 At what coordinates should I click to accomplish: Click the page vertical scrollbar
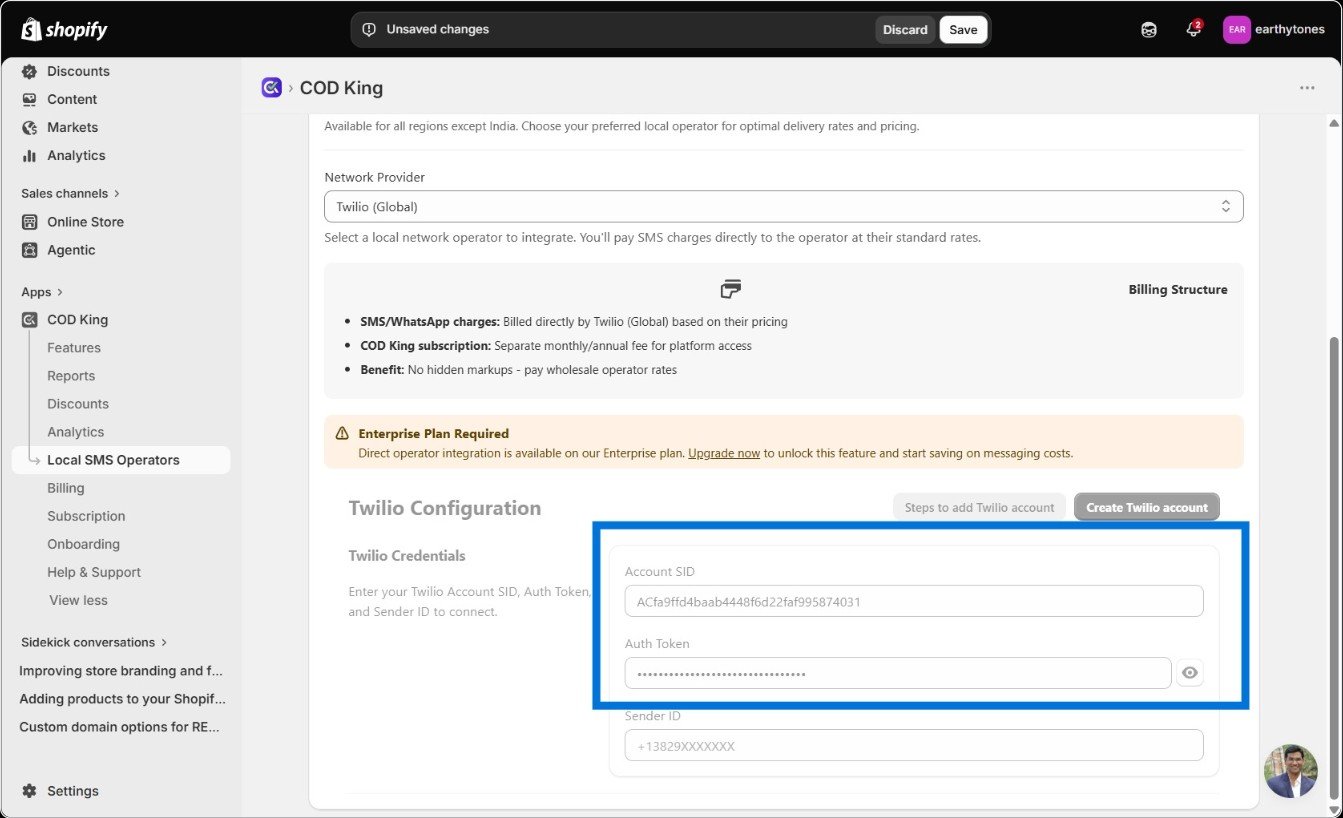pos(1333,568)
